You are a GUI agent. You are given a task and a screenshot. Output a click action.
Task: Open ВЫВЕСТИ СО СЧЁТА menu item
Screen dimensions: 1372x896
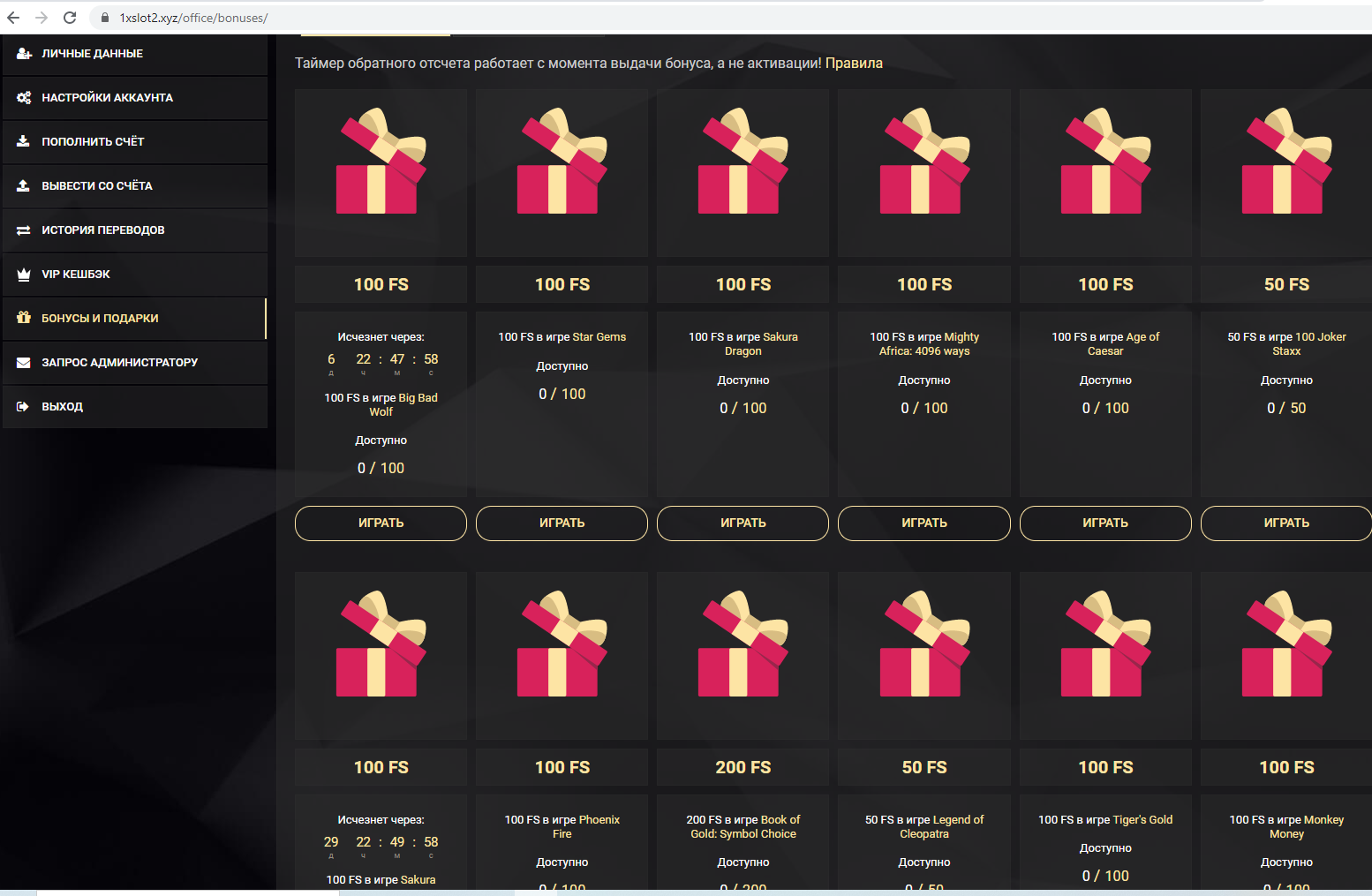click(x=134, y=186)
